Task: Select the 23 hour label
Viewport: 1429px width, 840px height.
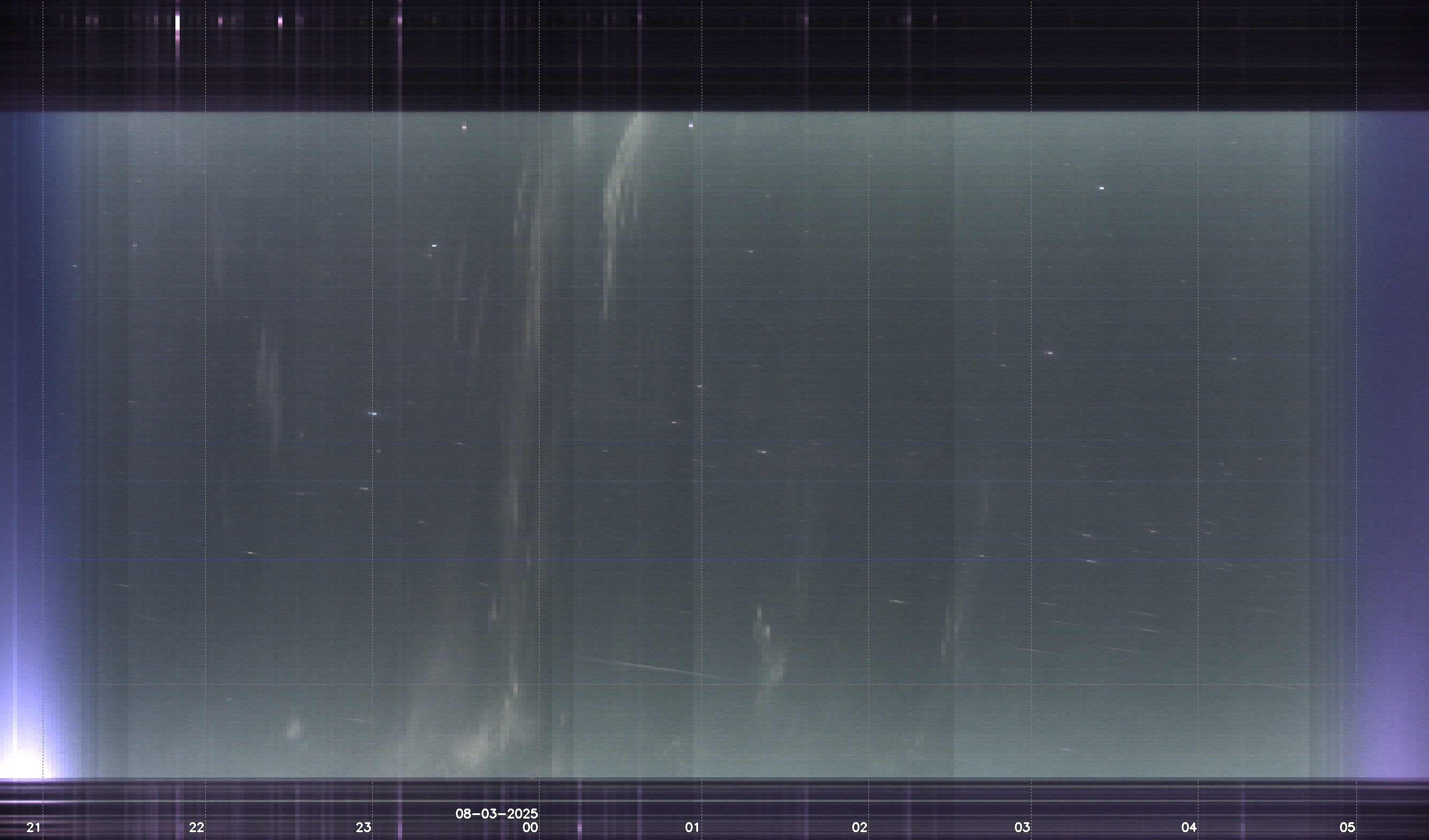Action: click(x=364, y=828)
